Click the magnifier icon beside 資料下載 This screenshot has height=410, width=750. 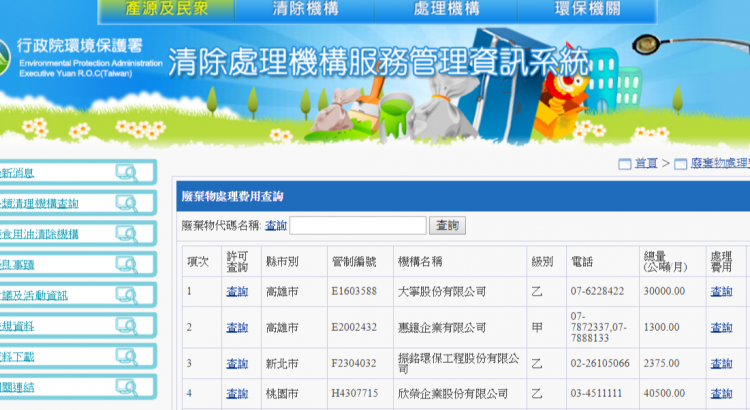[126, 356]
